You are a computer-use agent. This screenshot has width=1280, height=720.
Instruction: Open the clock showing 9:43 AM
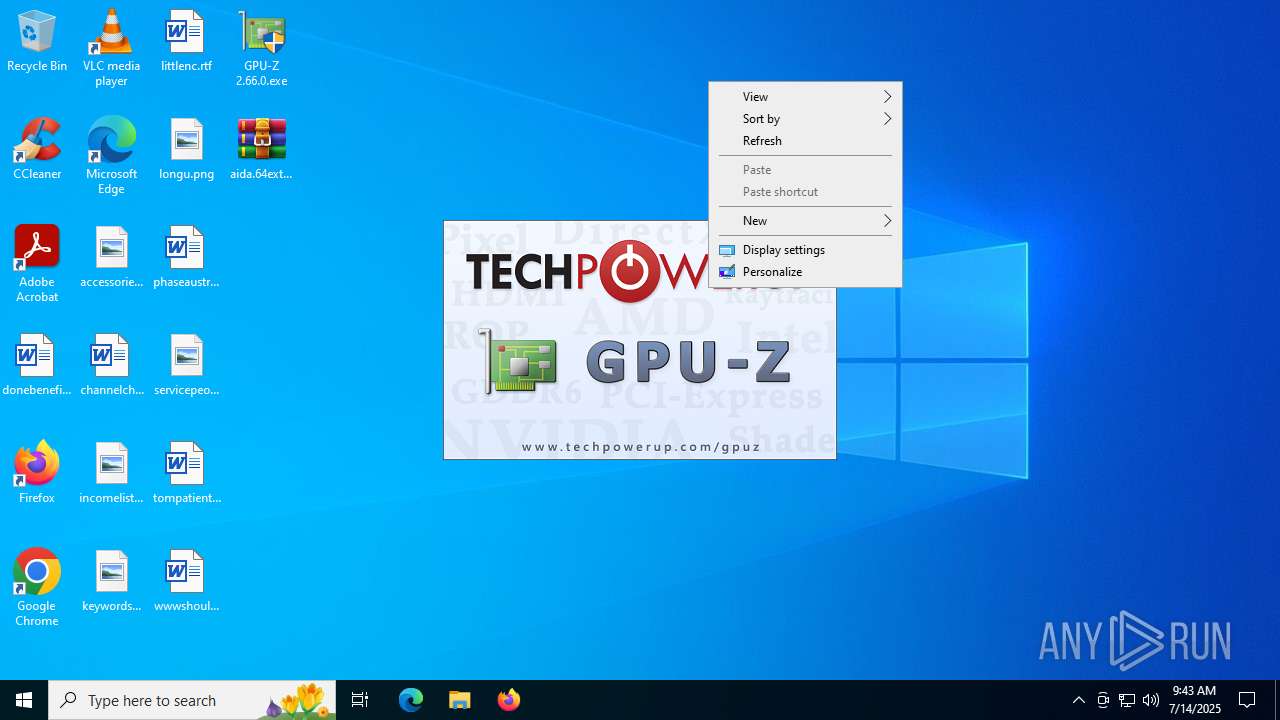point(1194,700)
